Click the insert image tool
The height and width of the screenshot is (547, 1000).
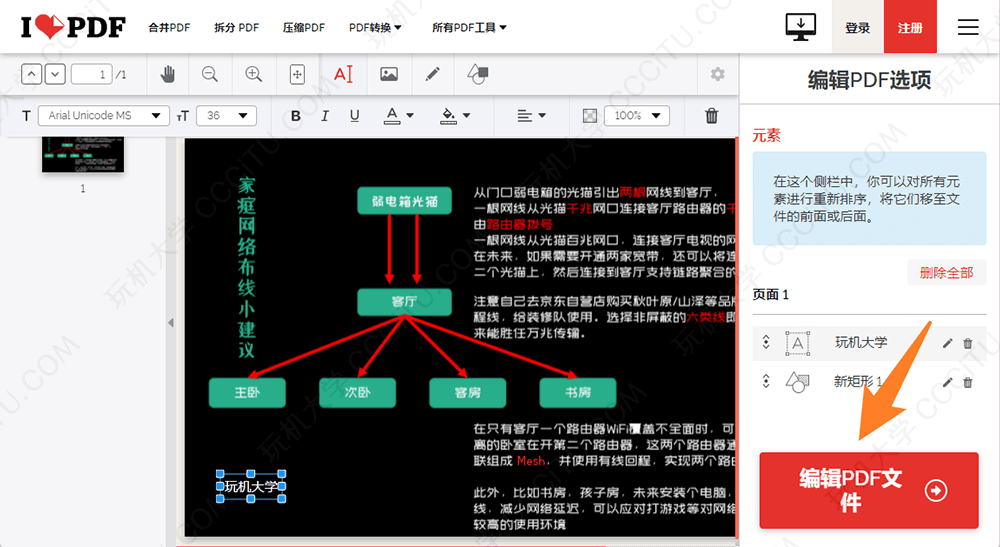pyautogui.click(x=389, y=74)
